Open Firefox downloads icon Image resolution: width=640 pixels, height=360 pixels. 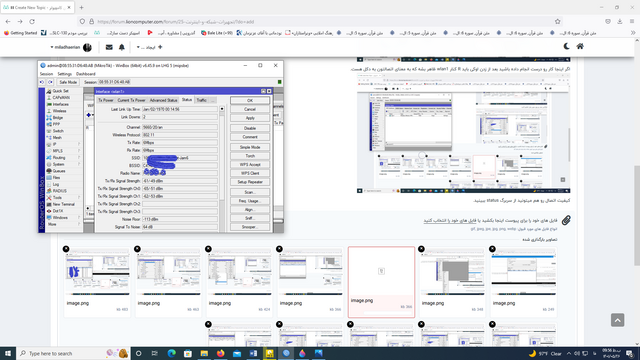pos(620,22)
